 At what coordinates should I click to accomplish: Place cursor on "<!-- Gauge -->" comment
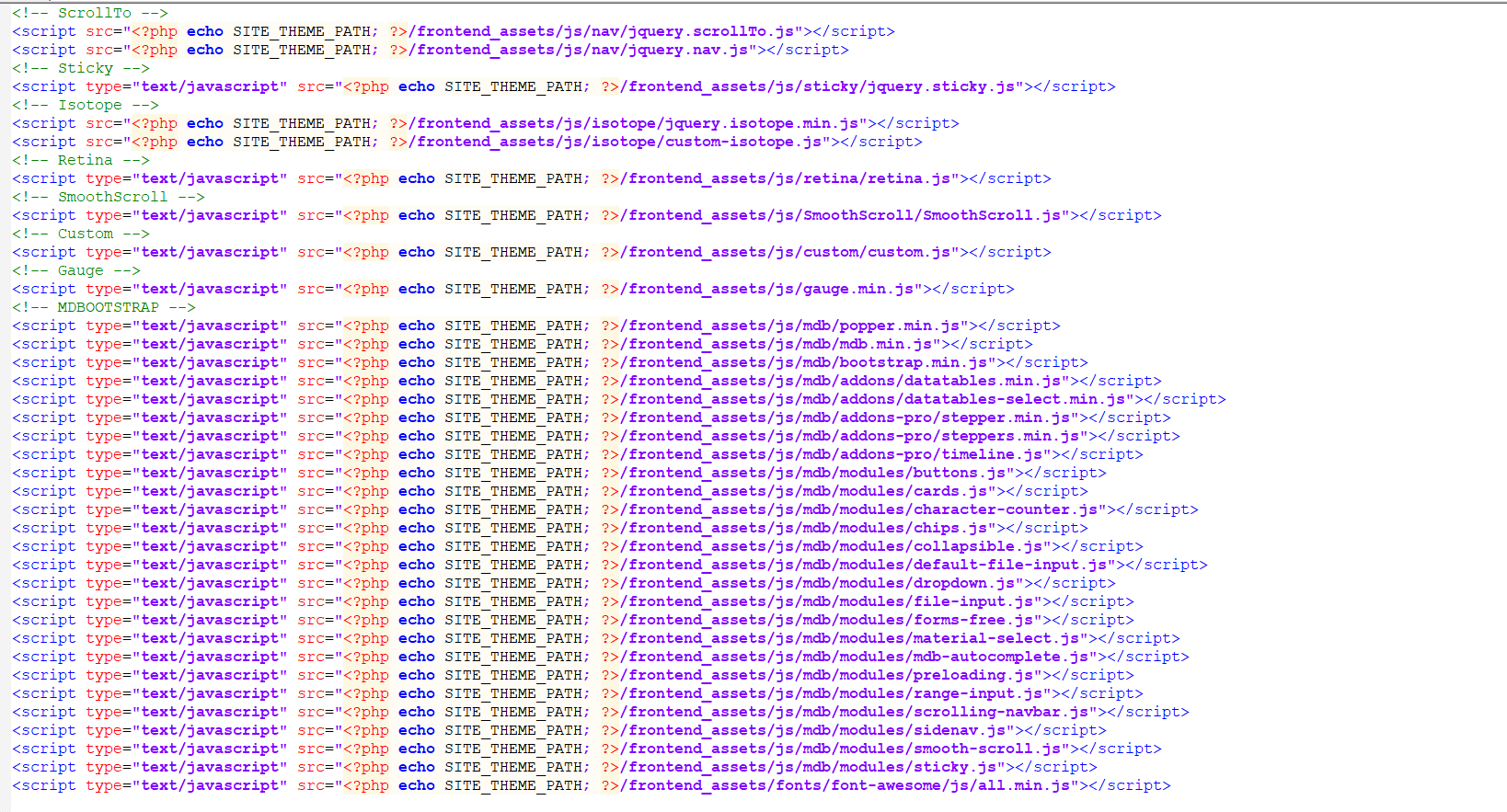(x=76, y=270)
